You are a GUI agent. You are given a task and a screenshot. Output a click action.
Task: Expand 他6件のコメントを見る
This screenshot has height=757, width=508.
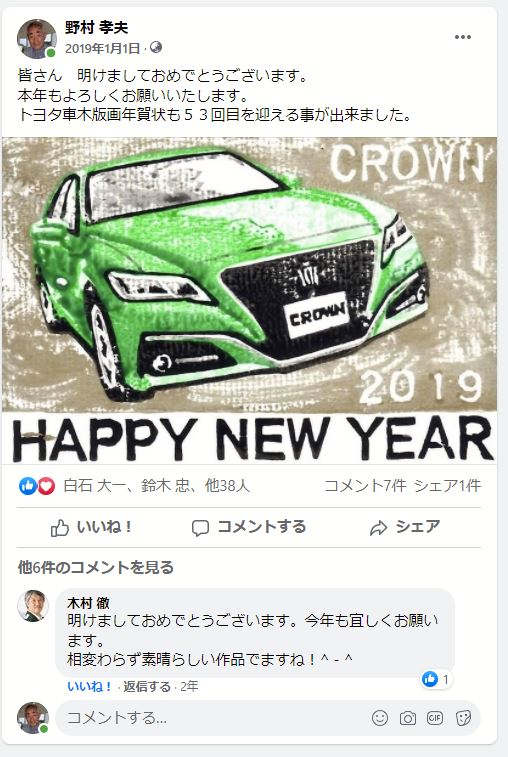96,567
